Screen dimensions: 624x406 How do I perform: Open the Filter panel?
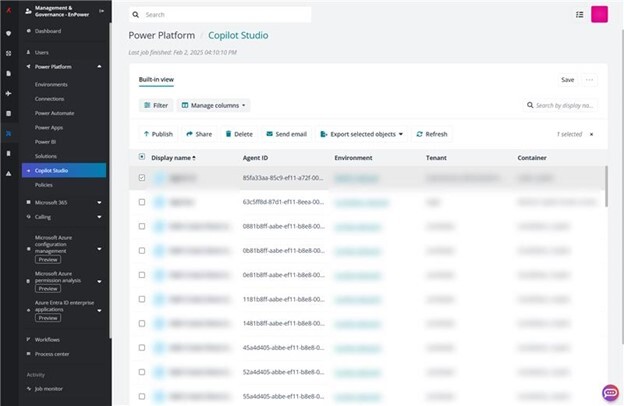[x=156, y=105]
